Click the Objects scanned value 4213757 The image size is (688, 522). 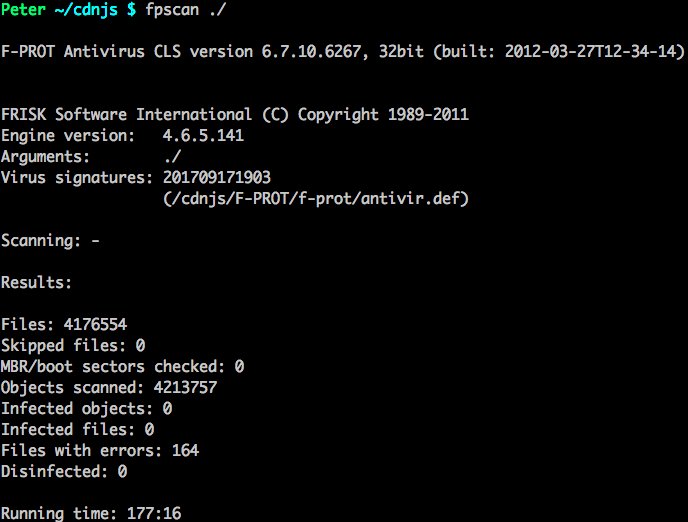coord(185,388)
